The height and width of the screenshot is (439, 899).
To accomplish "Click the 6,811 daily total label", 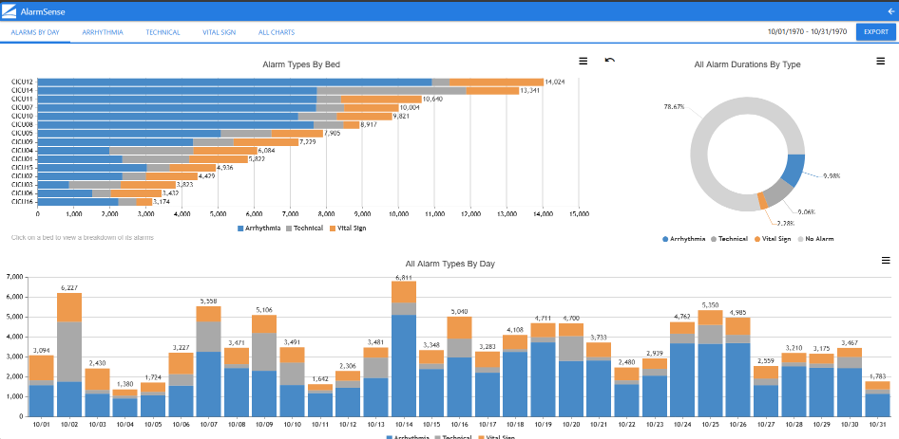I will pos(404,277).
